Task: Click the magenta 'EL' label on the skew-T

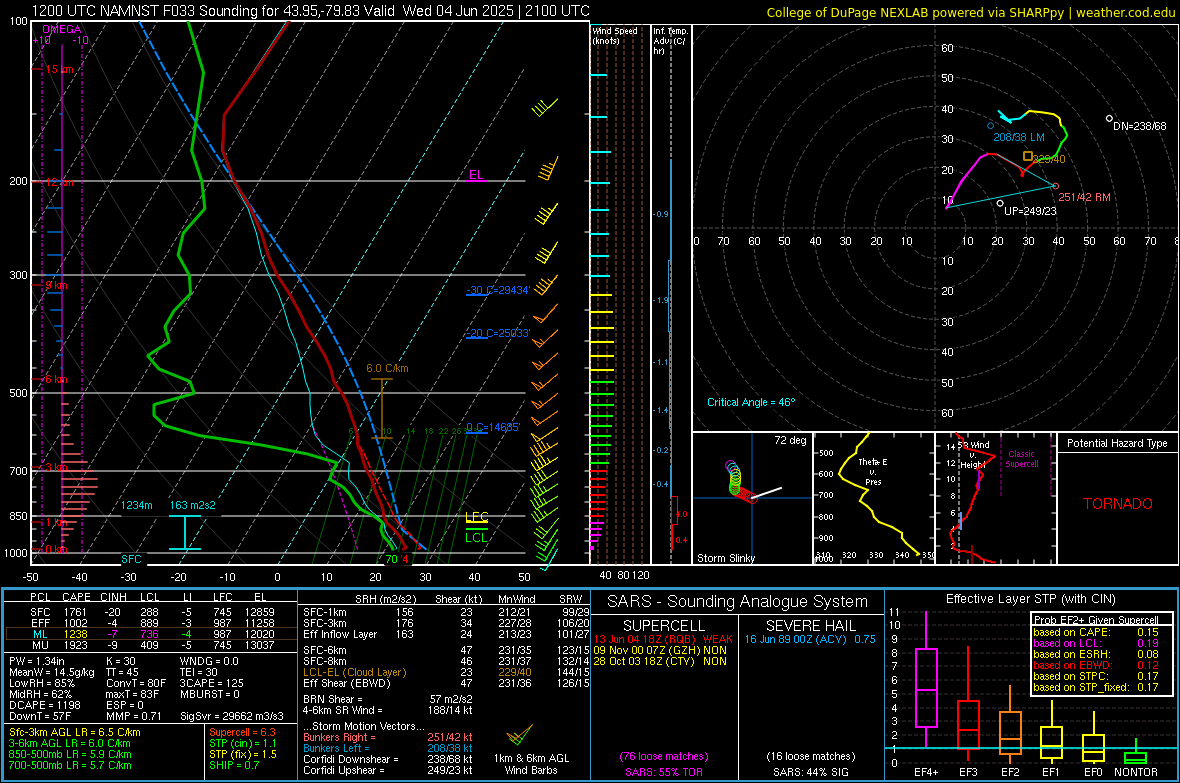Action: (476, 175)
